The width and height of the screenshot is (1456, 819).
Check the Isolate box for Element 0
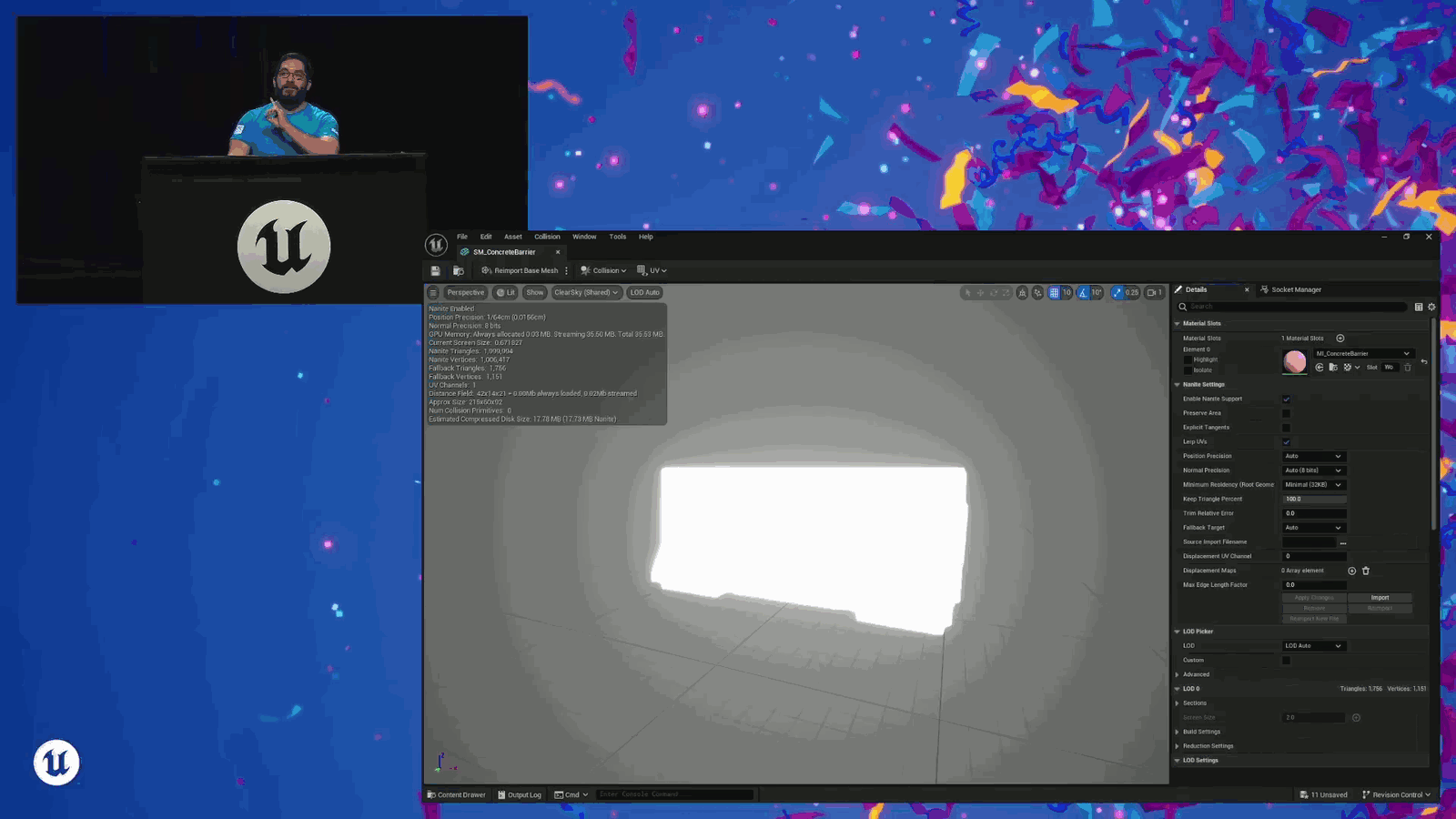[1188, 370]
